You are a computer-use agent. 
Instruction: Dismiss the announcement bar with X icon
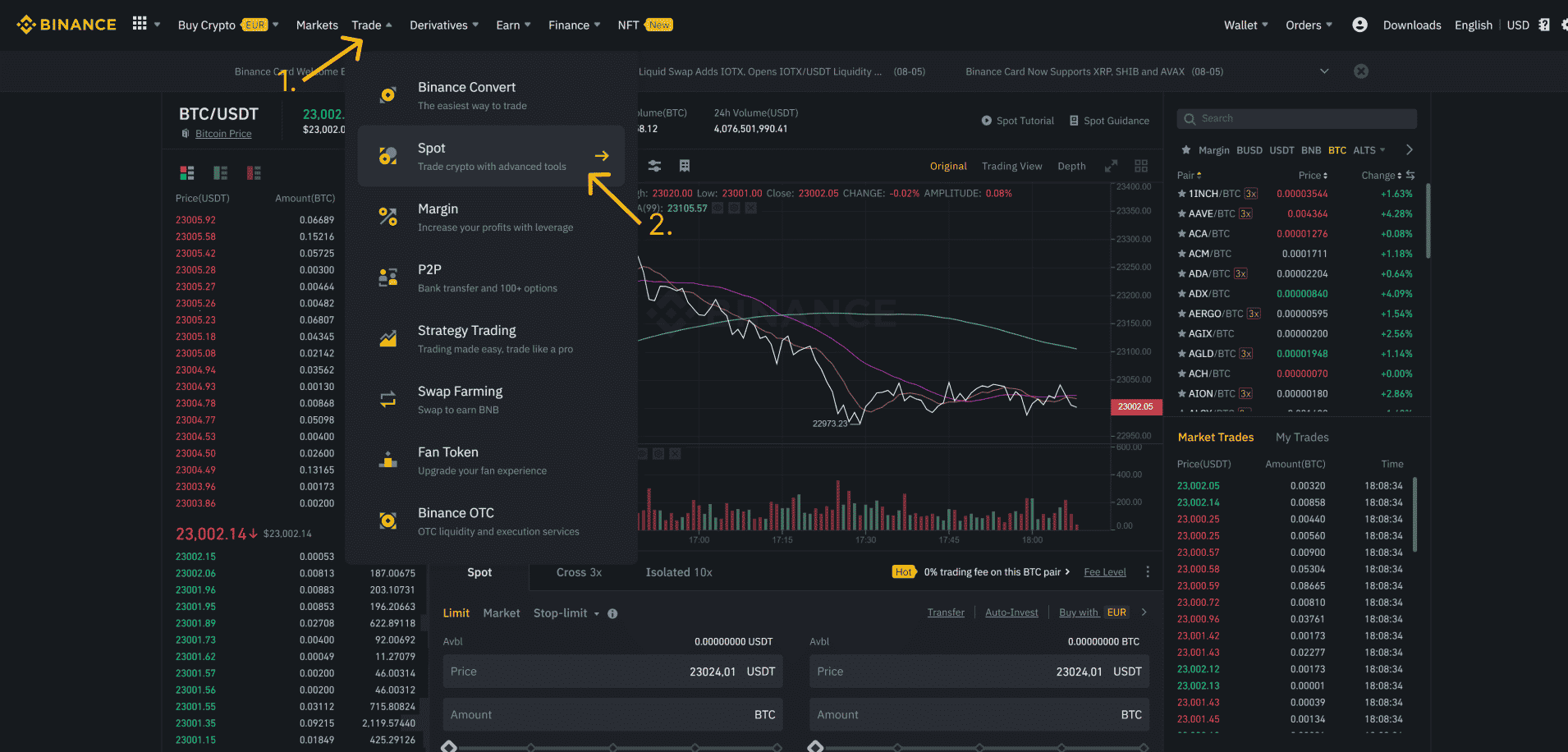[x=1360, y=71]
